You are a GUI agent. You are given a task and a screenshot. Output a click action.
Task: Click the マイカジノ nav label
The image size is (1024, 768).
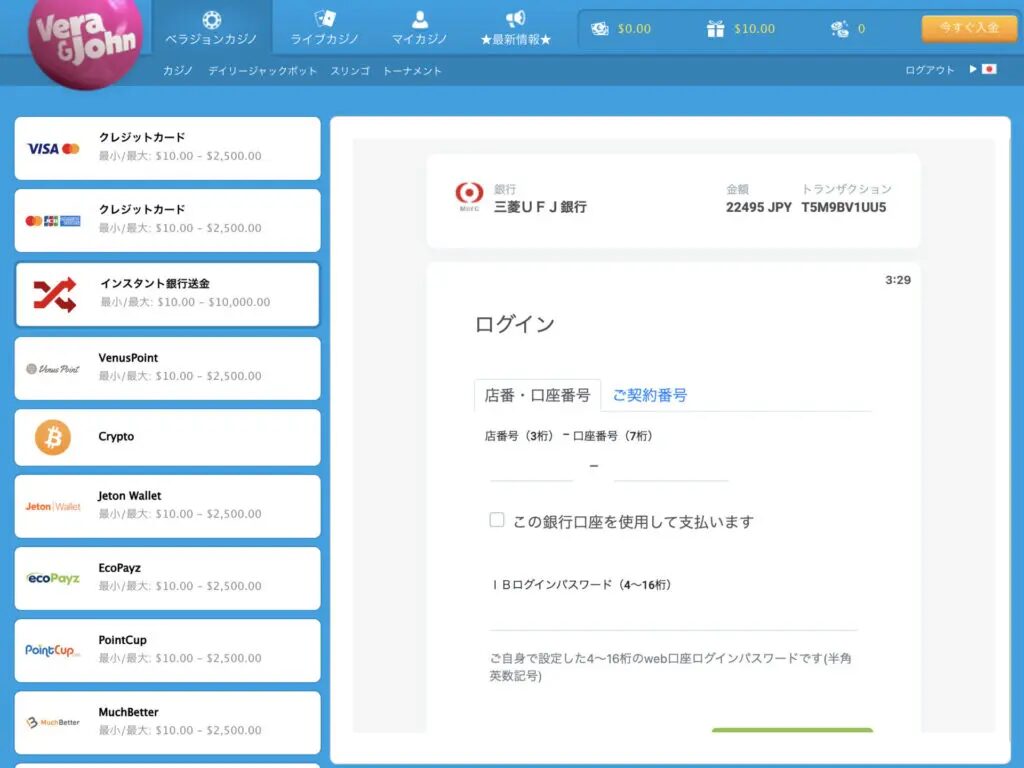[x=420, y=39]
